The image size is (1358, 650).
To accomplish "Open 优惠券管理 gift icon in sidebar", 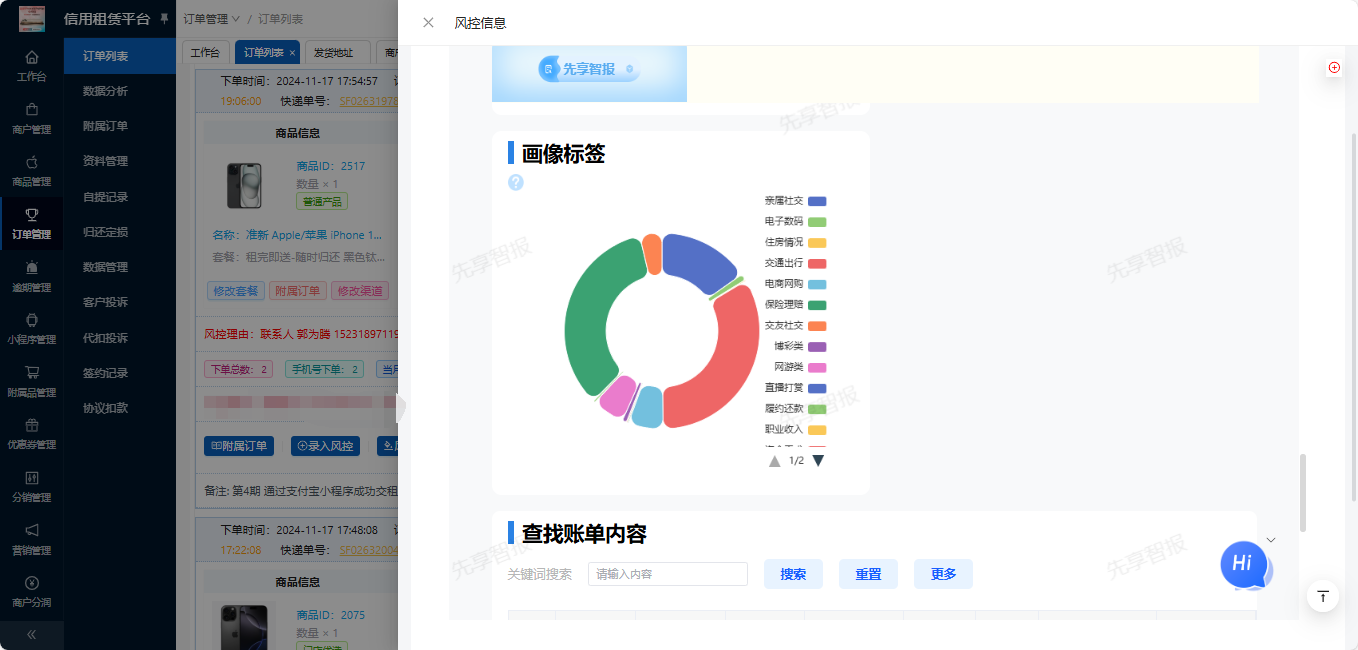I will (32, 424).
